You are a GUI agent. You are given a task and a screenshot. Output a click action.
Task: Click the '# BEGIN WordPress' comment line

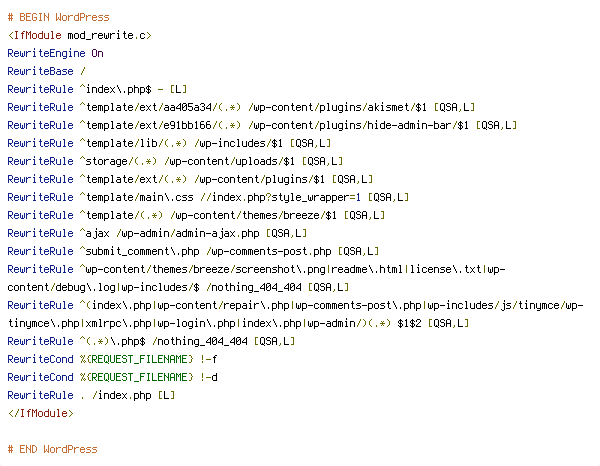pyautogui.click(x=59, y=18)
